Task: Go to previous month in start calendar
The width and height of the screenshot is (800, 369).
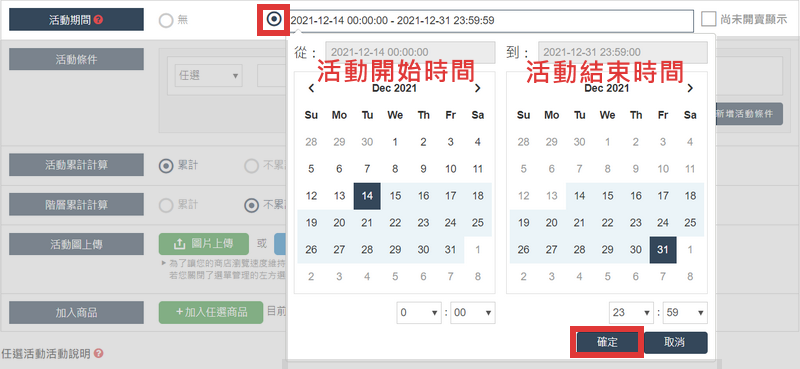Action: click(x=311, y=88)
